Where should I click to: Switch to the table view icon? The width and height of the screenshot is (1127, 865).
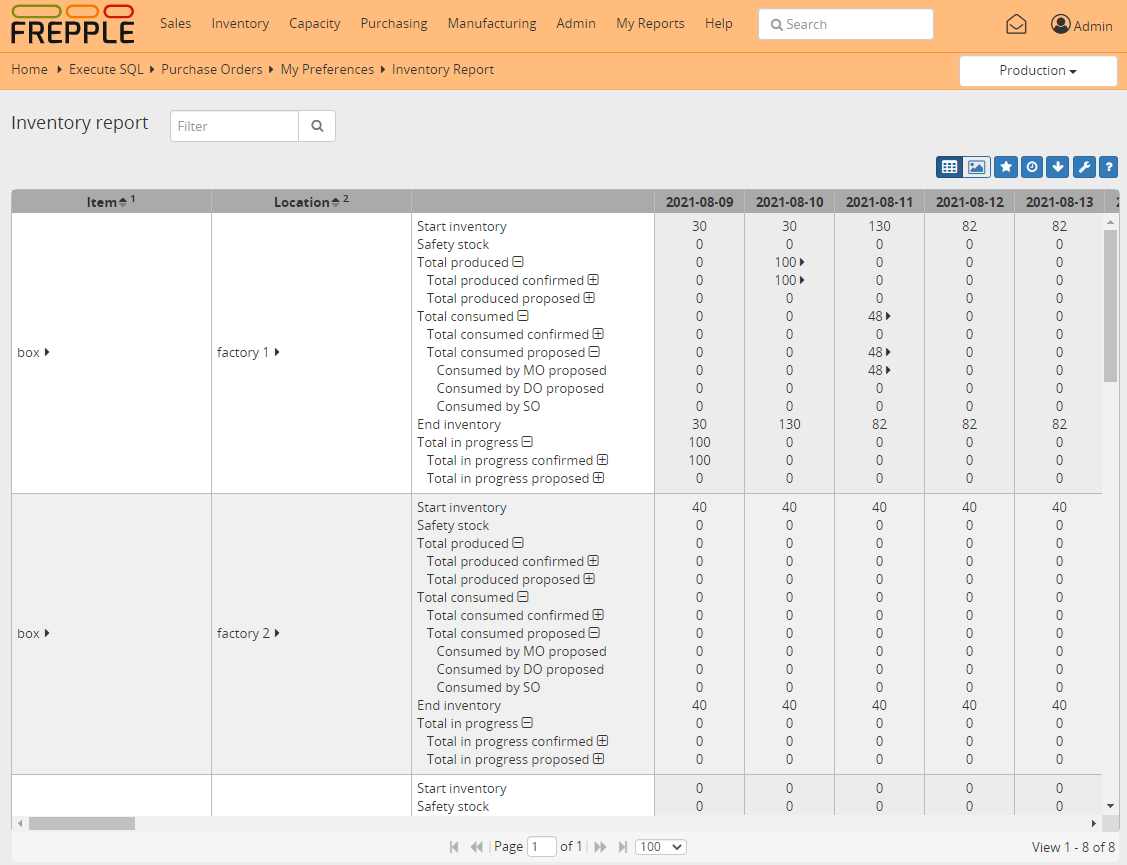coord(949,166)
